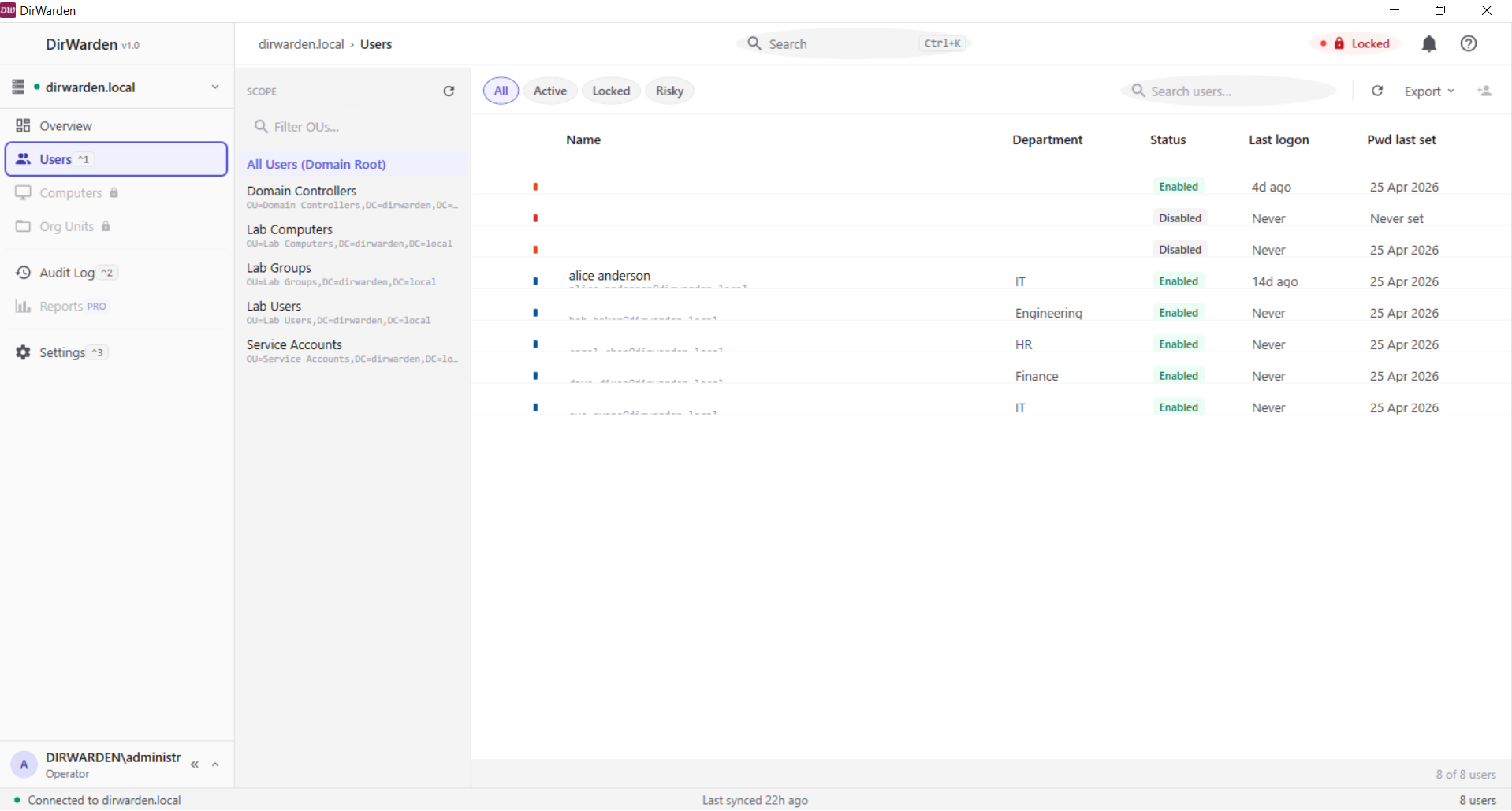The image size is (1512, 811).
Task: Sort by the Last logon column
Action: [1279, 140]
